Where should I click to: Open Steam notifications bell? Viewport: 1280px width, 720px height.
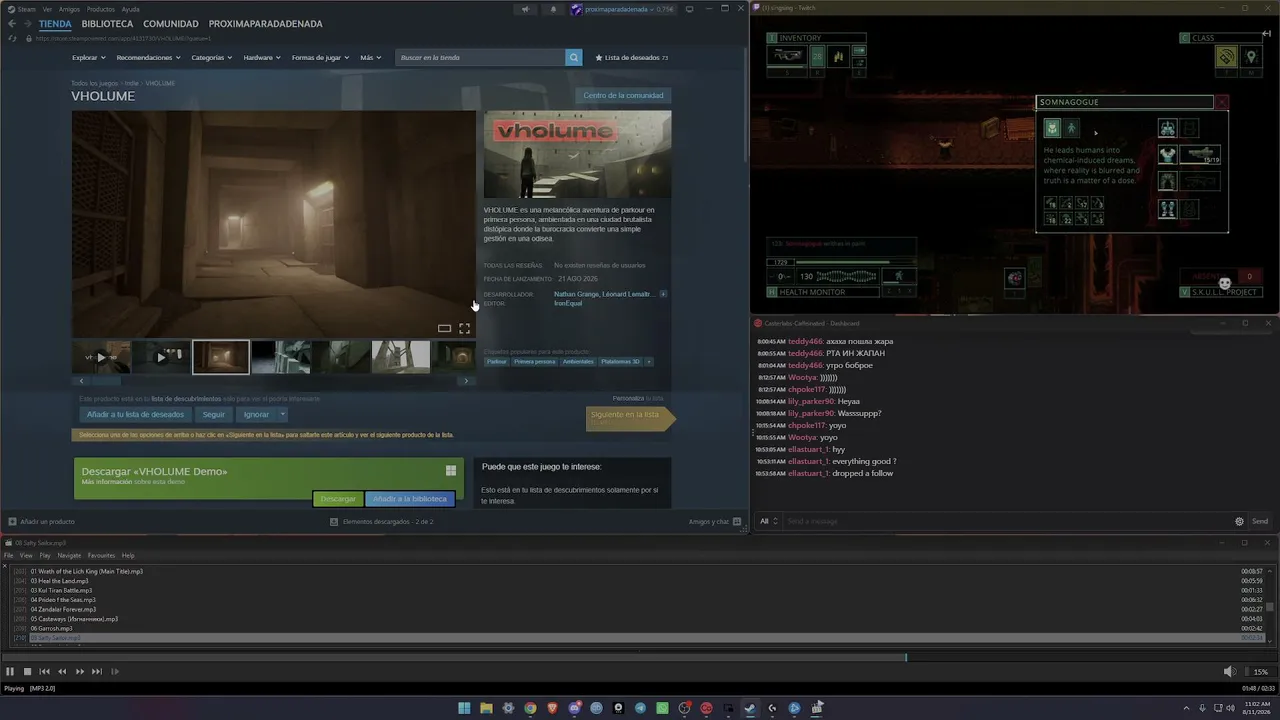[x=553, y=9]
